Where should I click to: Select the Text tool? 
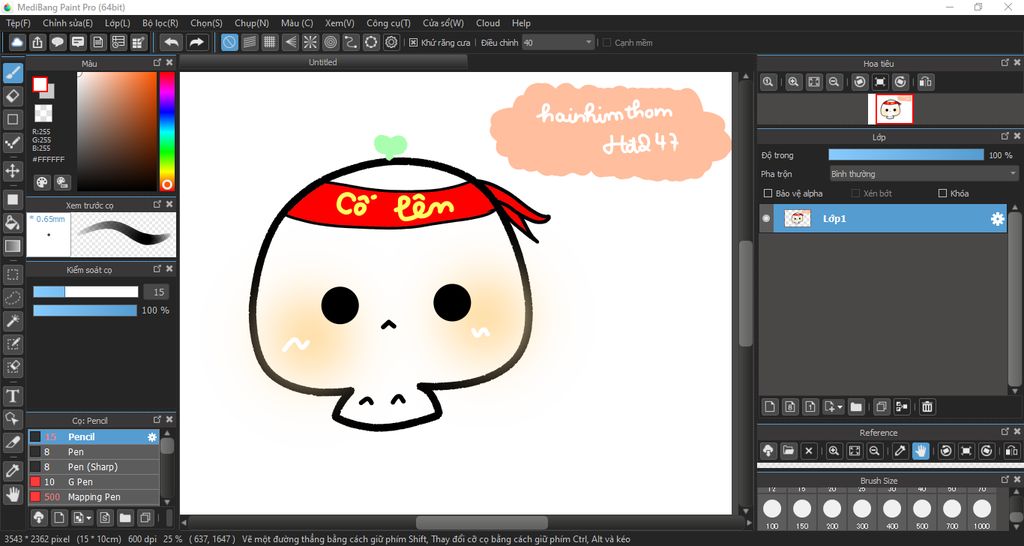tap(12, 396)
